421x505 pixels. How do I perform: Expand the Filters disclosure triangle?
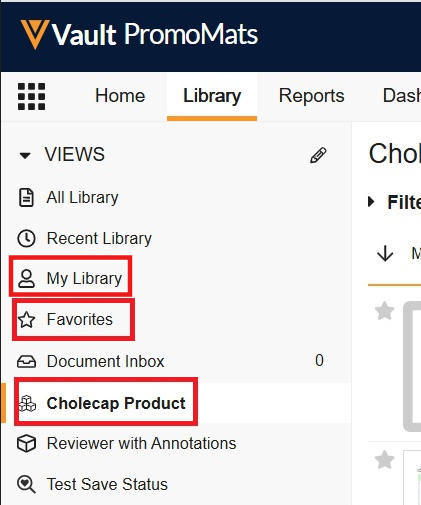tap(371, 202)
